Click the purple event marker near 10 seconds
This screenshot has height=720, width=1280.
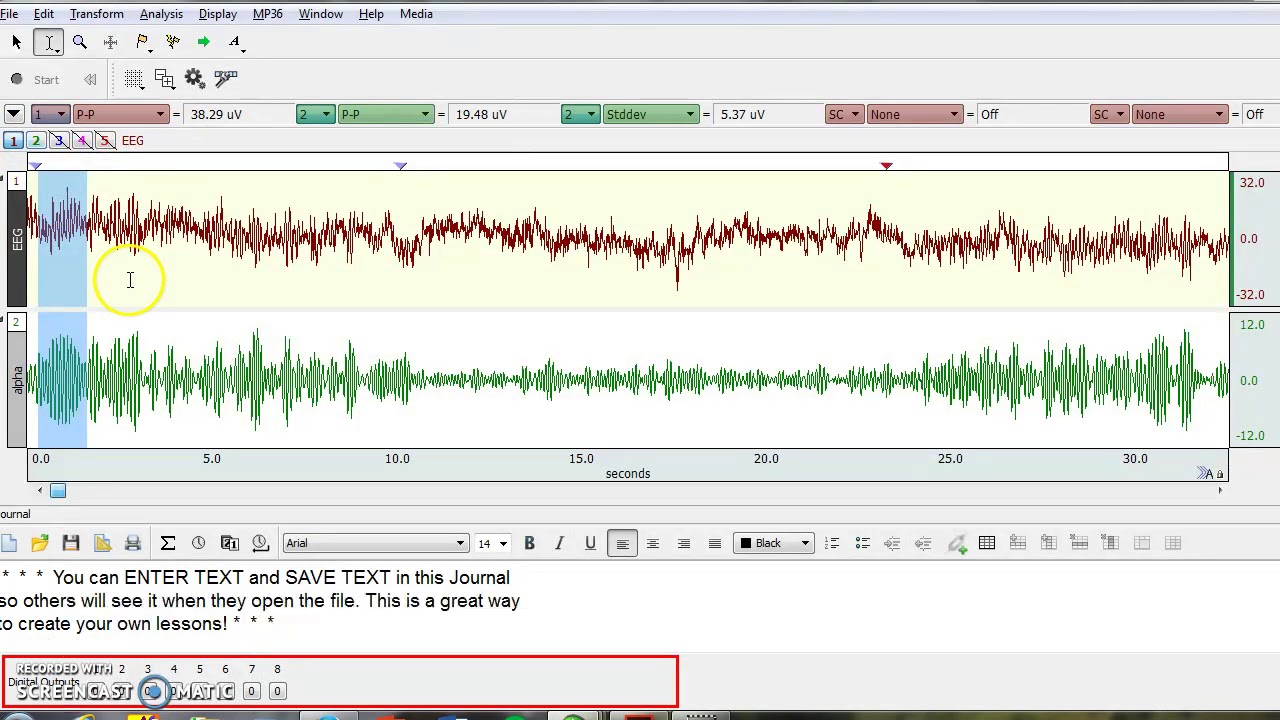tap(401, 166)
